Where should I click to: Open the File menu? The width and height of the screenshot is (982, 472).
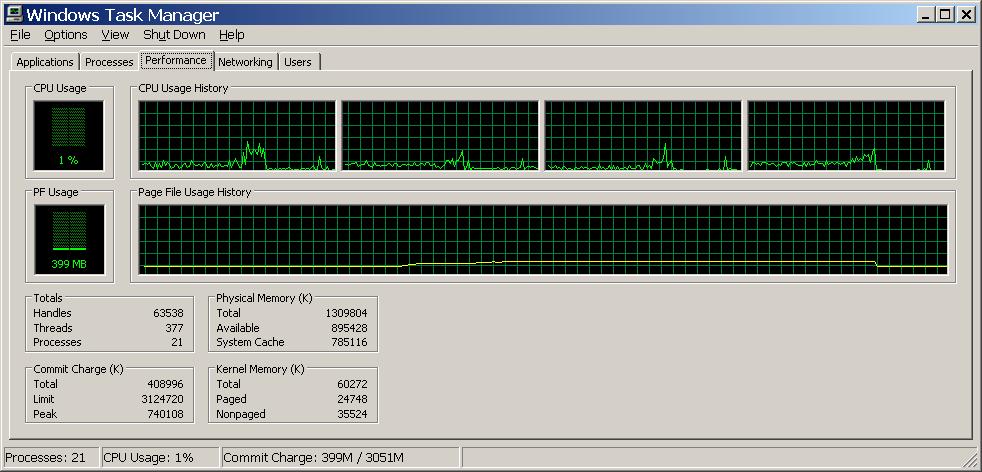[x=20, y=35]
